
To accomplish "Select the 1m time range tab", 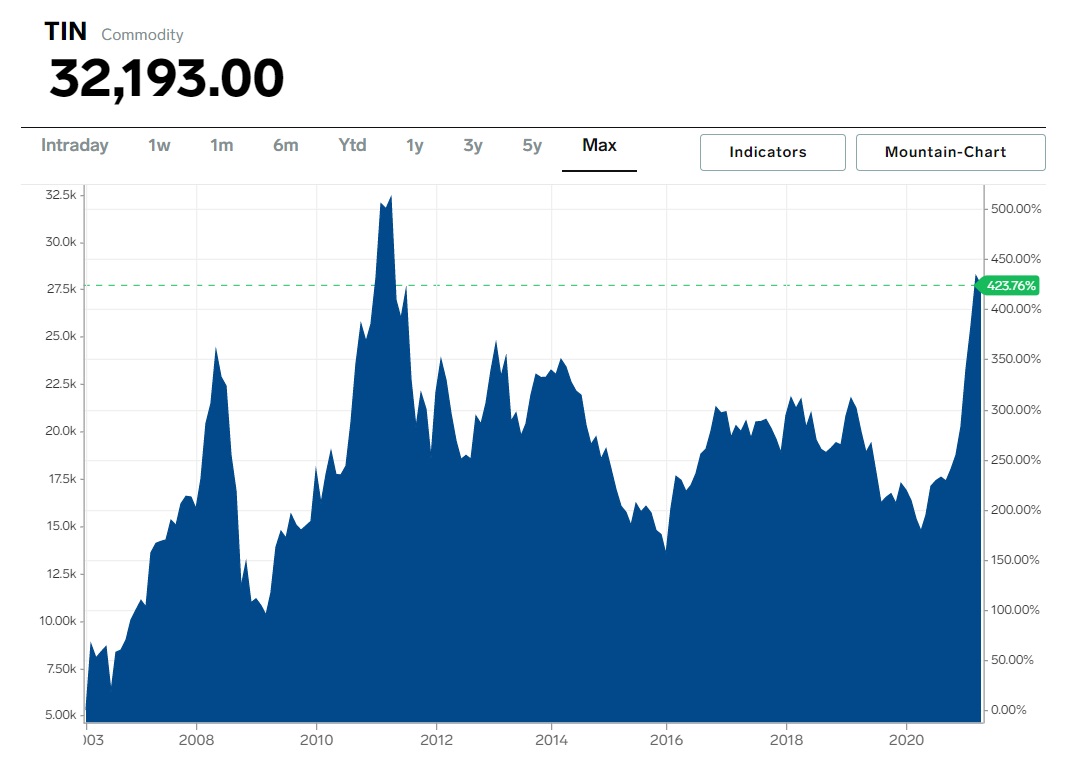I will point(221,145).
